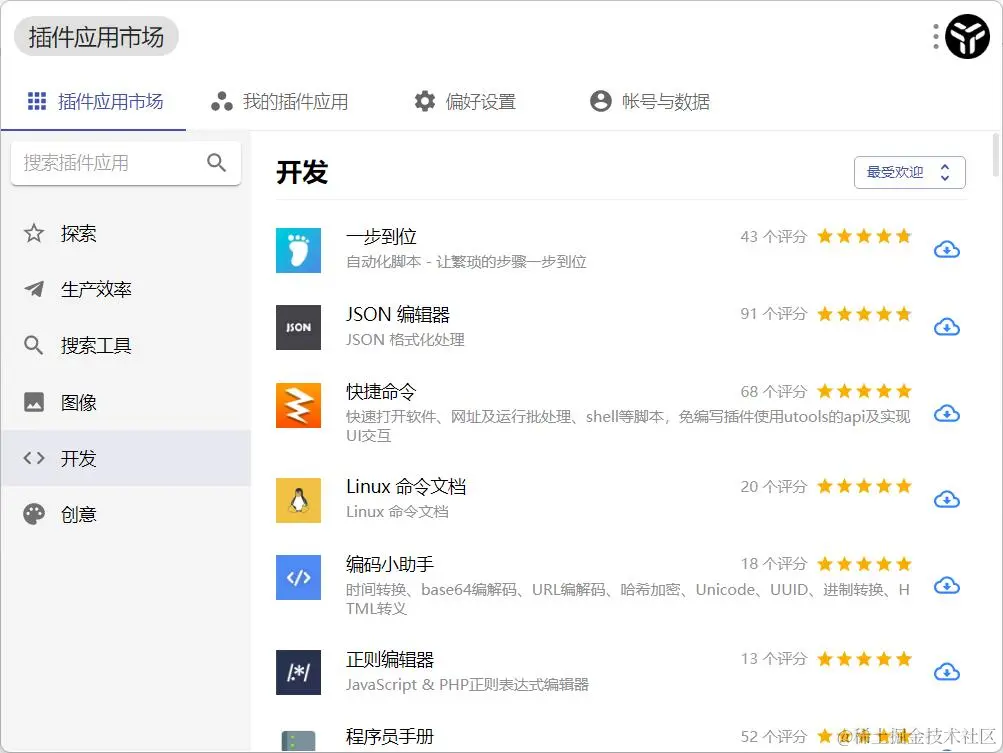1003x753 pixels.
Task: Click the 43 个评分 rating count
Action: [x=774, y=237]
